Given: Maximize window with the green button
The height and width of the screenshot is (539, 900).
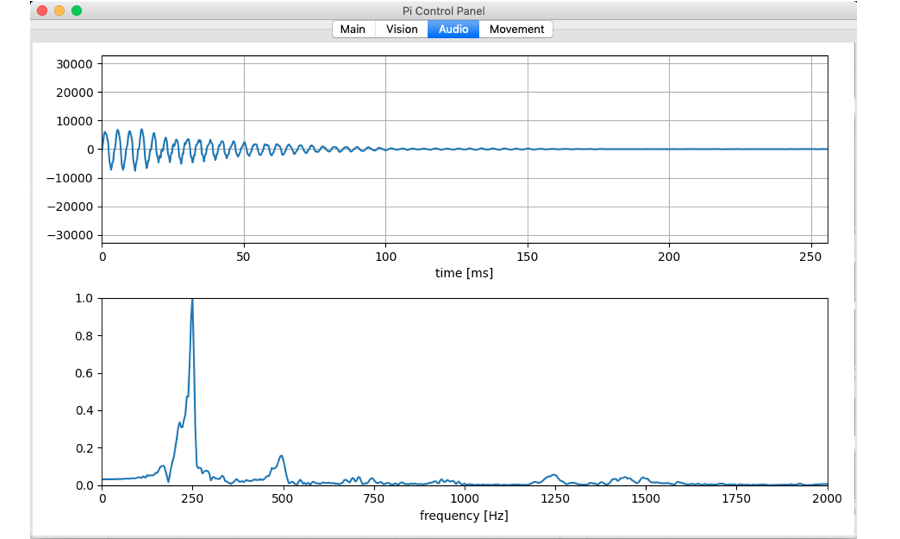Looking at the screenshot, I should (76, 10).
